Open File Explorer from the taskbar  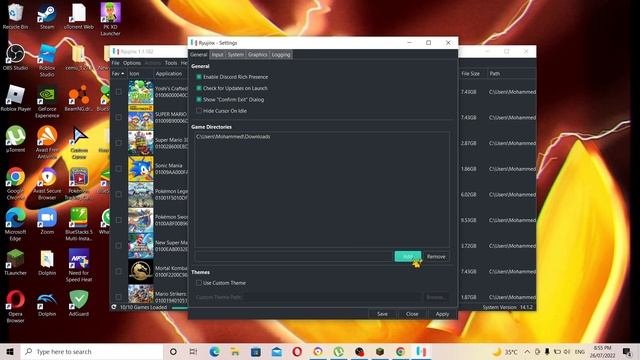(235, 351)
